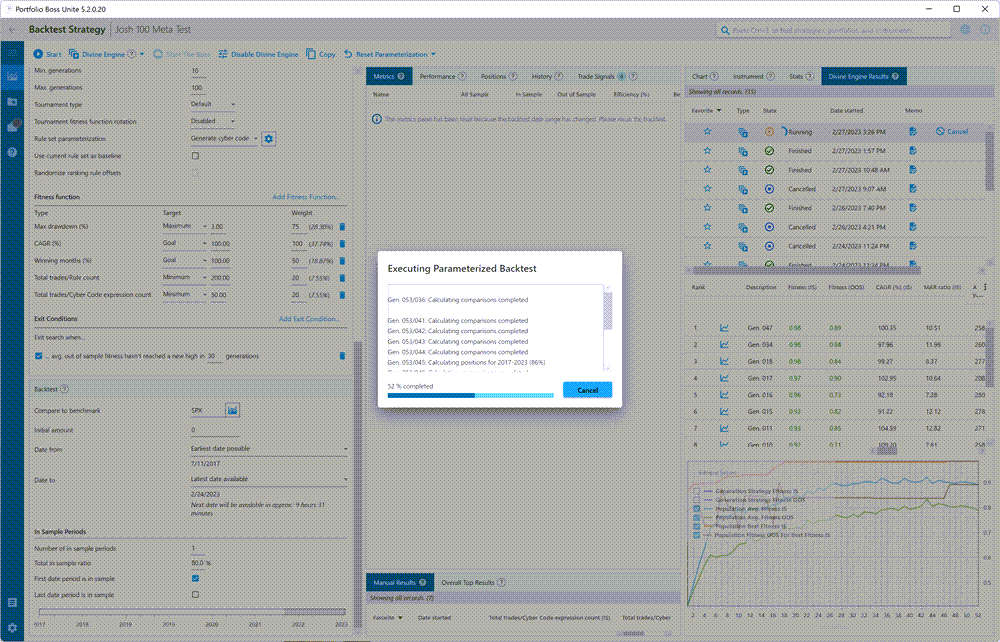Click the Copy icon in the toolbar
Image resolution: width=1000 pixels, height=642 pixels.
tap(311, 54)
